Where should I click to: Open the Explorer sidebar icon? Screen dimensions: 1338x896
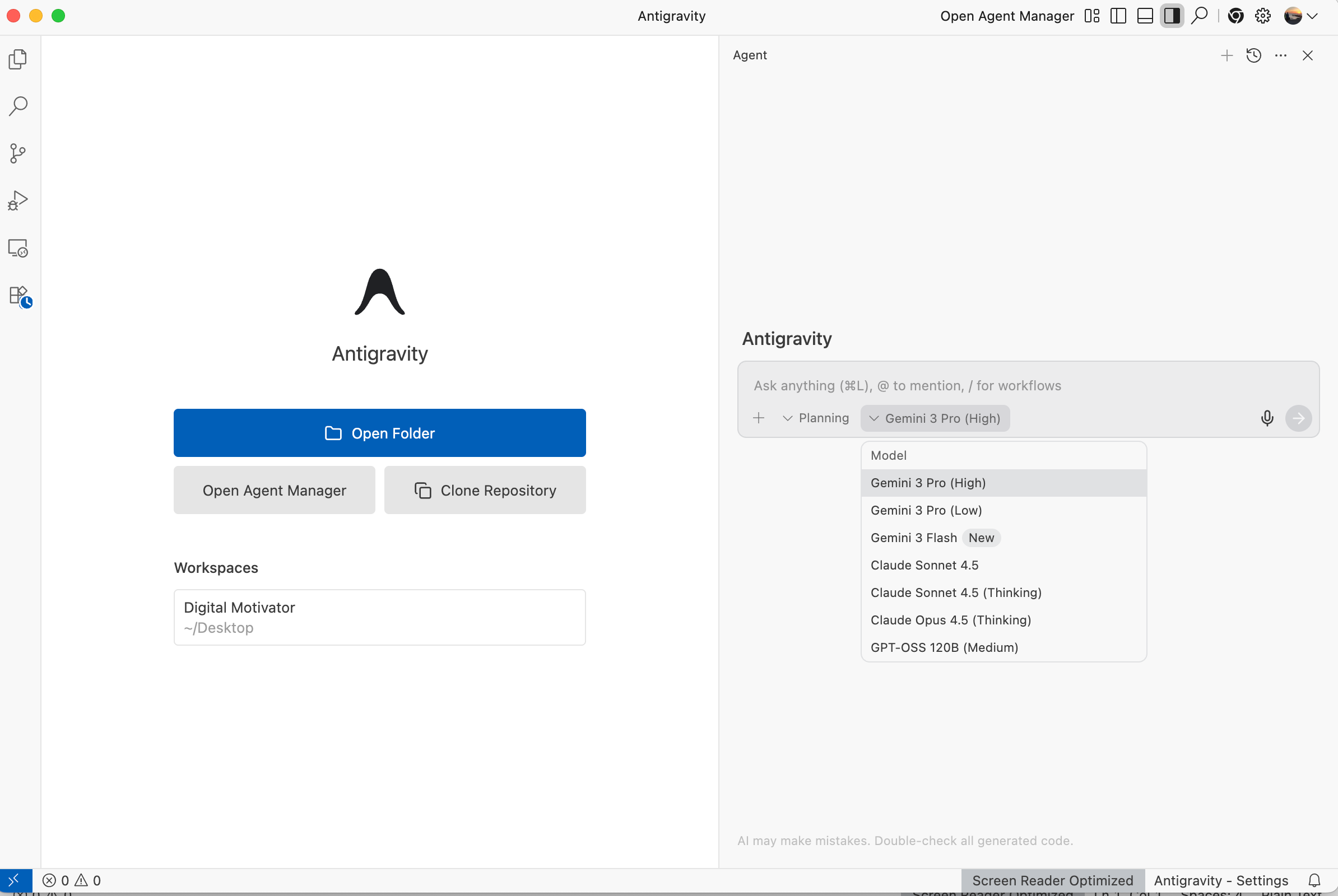[18, 59]
